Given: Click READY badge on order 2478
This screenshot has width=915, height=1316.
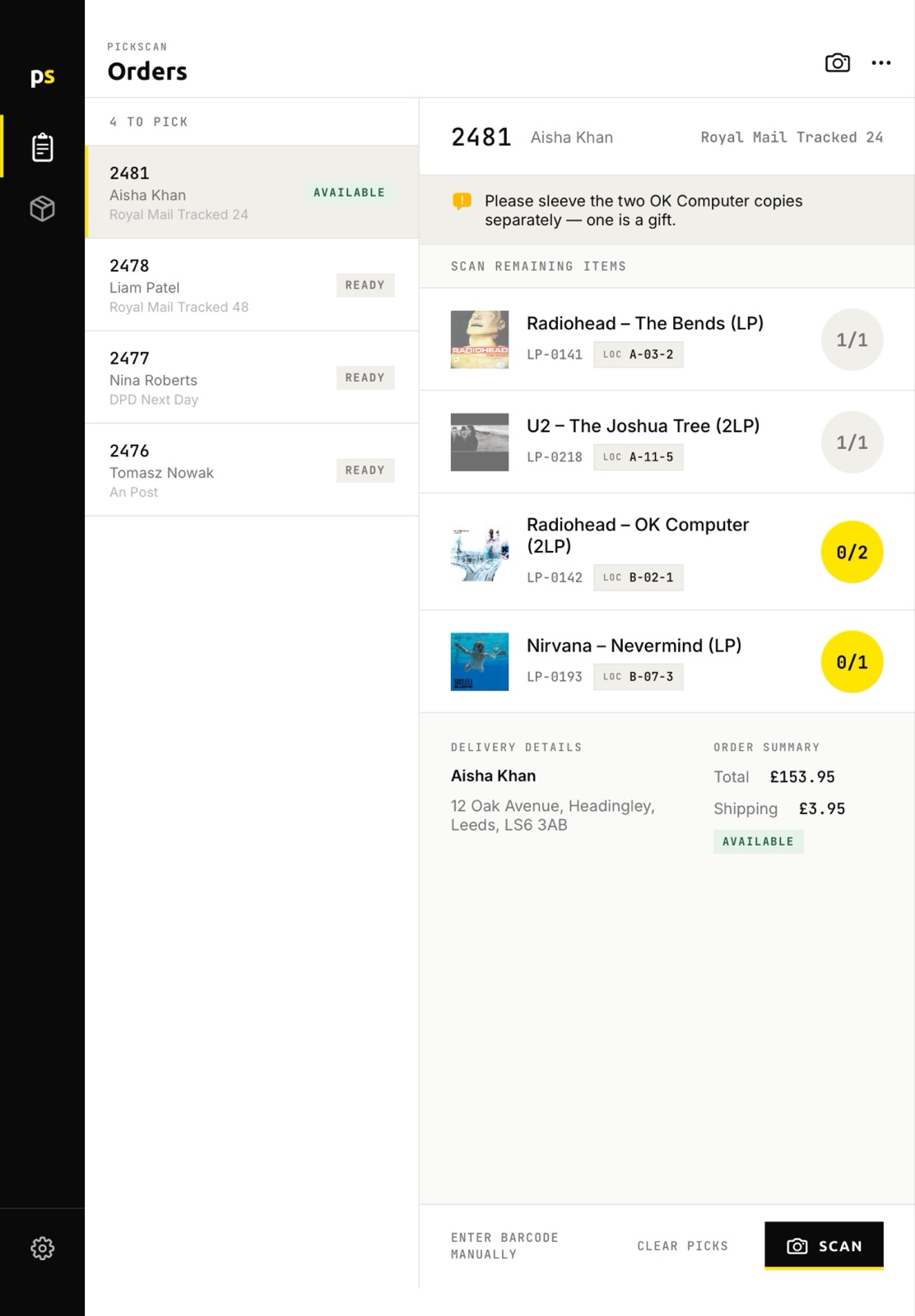Looking at the screenshot, I should [365, 285].
